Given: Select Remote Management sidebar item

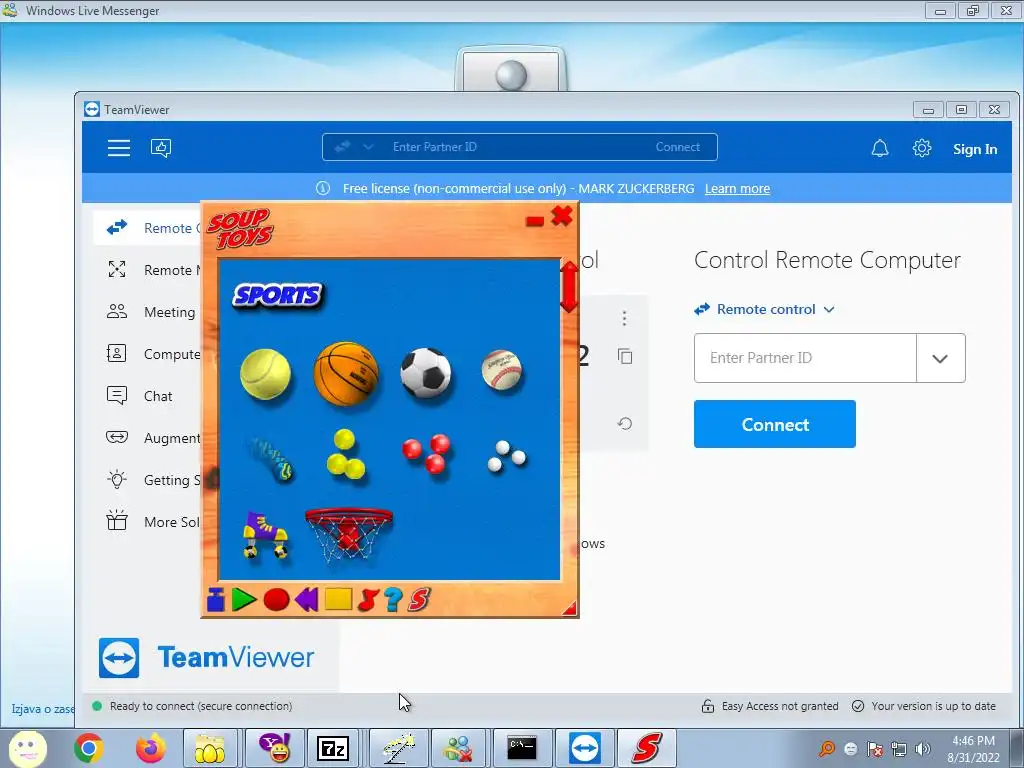Looking at the screenshot, I should tap(148, 270).
